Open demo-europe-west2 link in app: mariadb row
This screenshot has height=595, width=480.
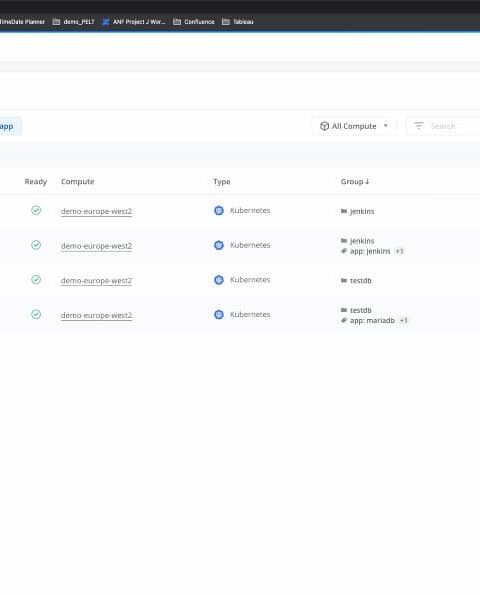96,315
